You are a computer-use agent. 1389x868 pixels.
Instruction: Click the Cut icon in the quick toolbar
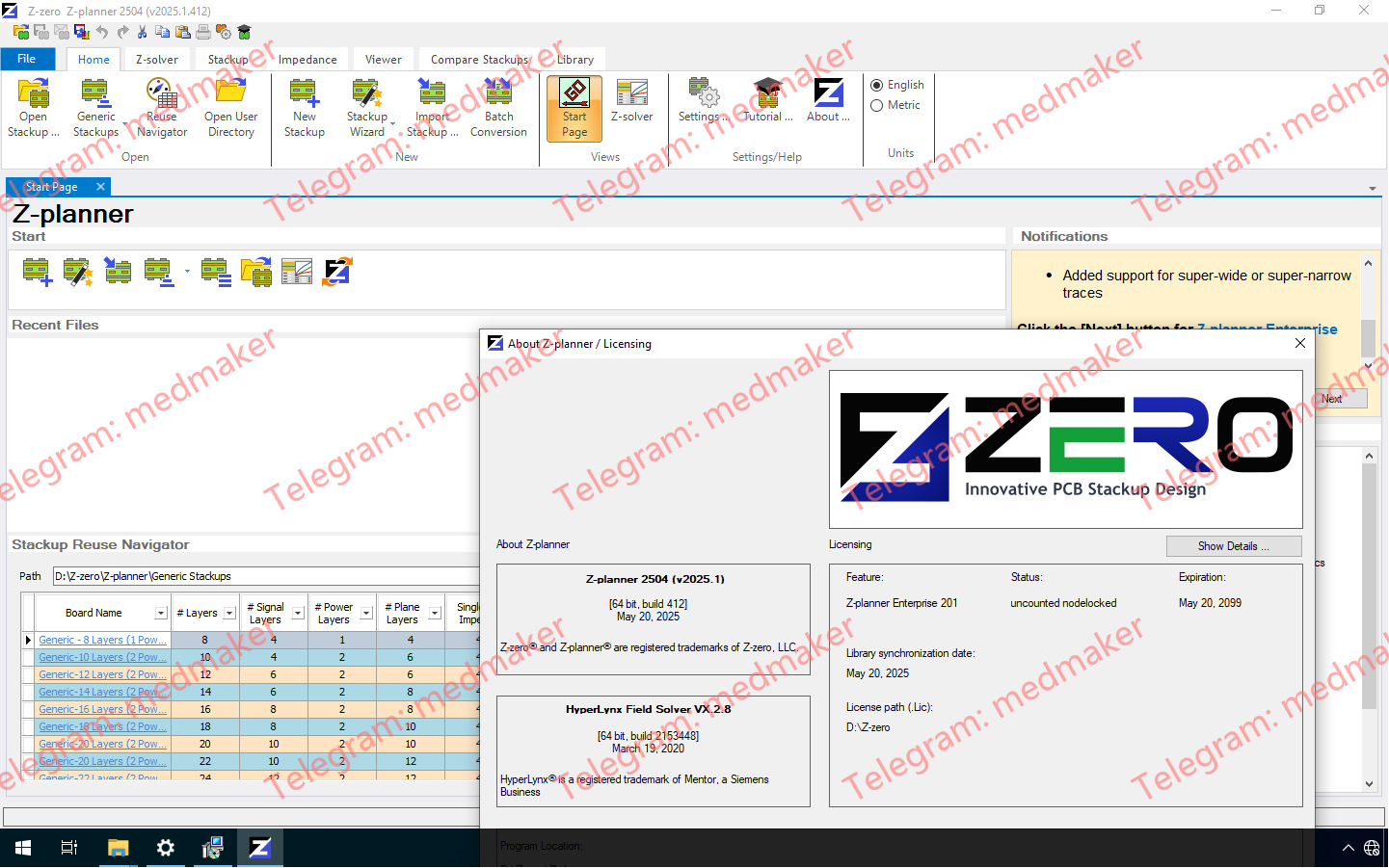tap(143, 31)
